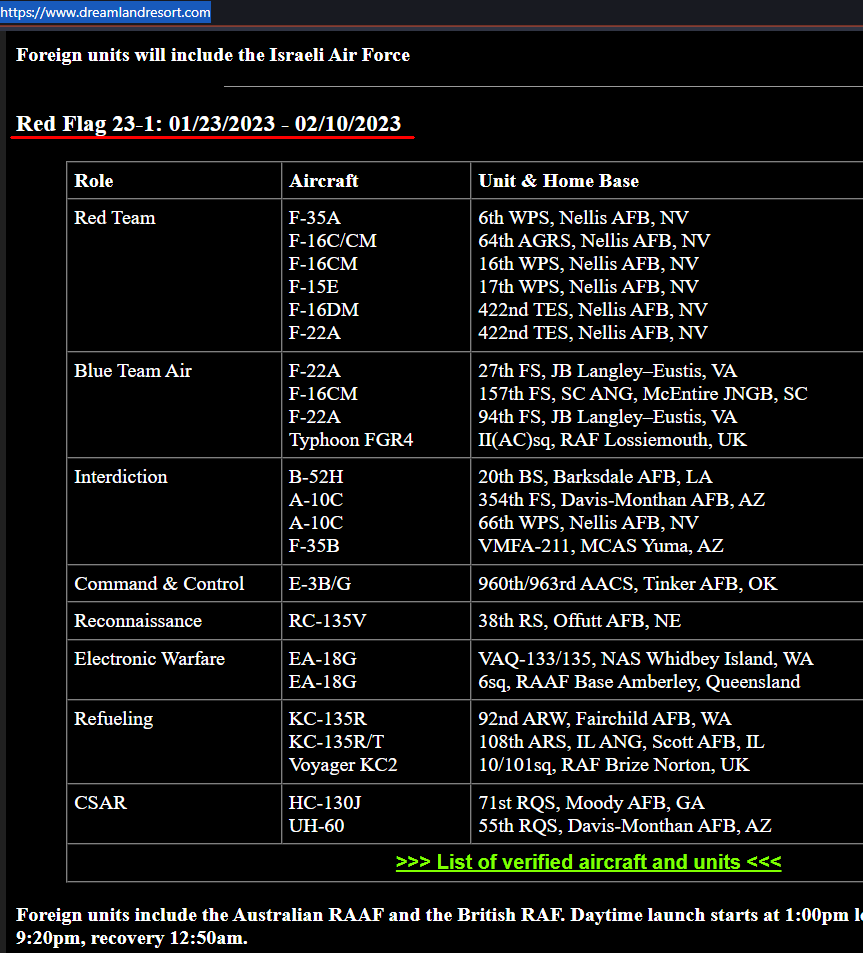Screen dimensions: 863x953
Task: Click '17th WPS, Nellis AFB, NV' unit
Action: pyautogui.click(x=588, y=287)
